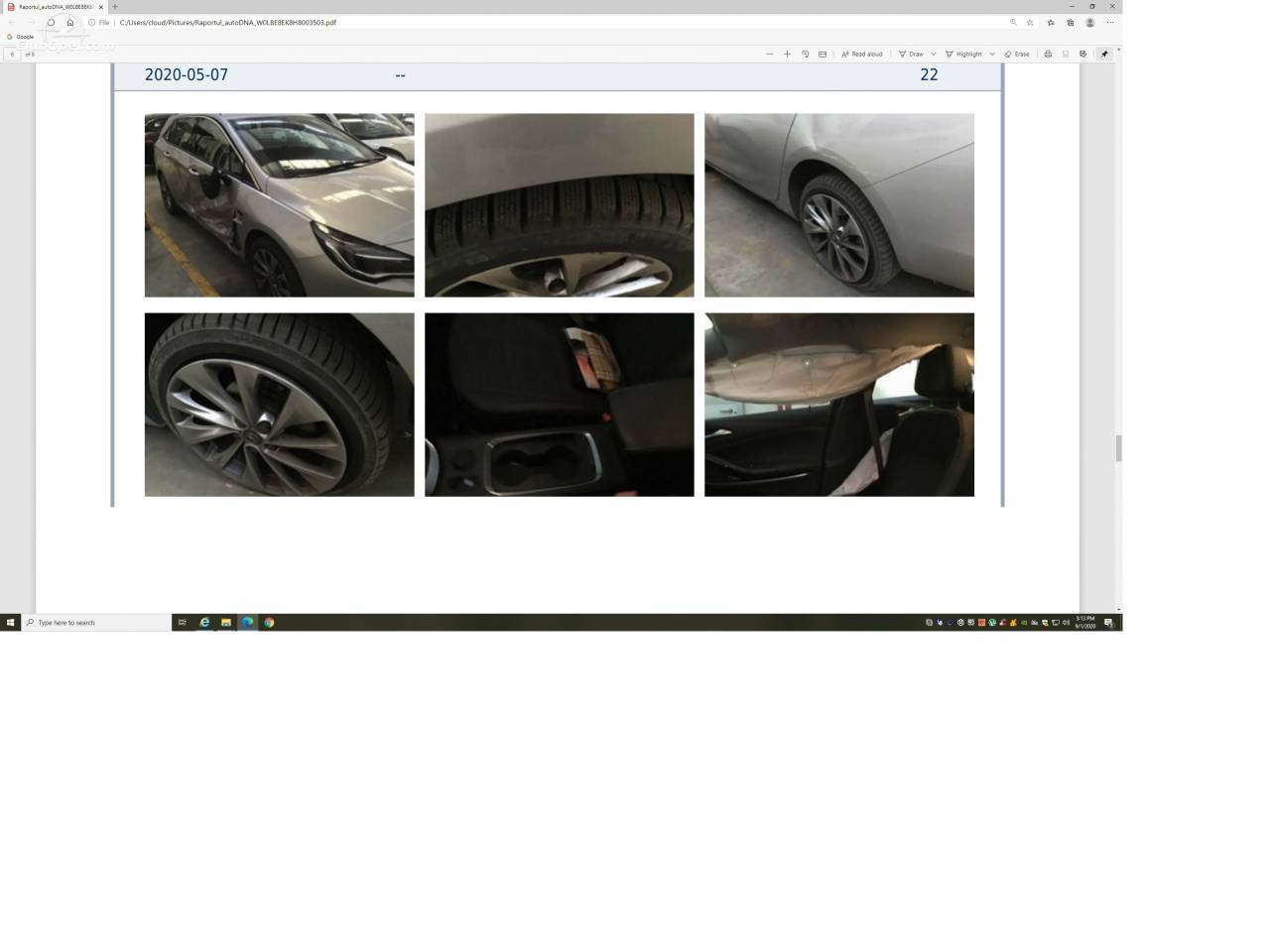1270x952 pixels.
Task: Select the Draw tool
Action: click(x=911, y=54)
